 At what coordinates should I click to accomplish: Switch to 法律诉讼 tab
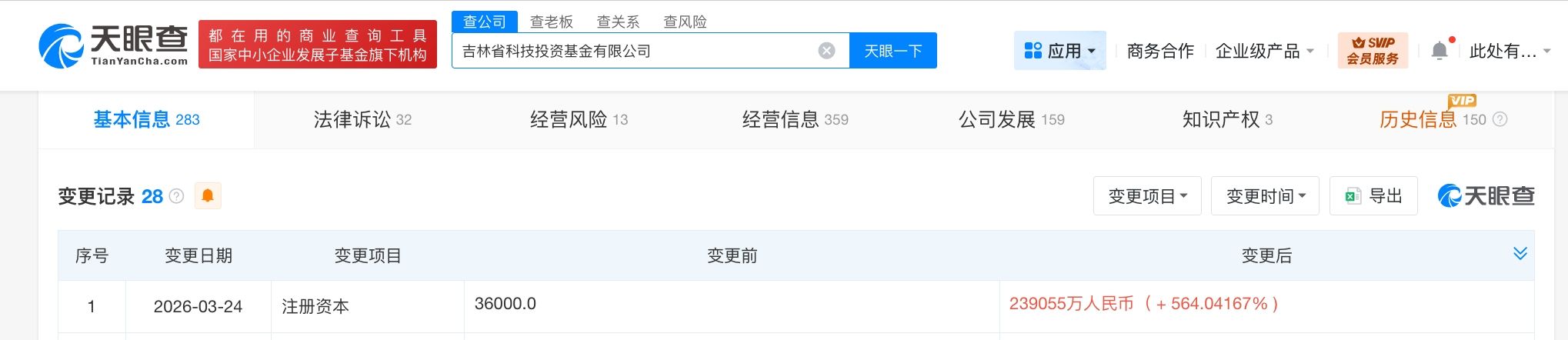click(362, 119)
